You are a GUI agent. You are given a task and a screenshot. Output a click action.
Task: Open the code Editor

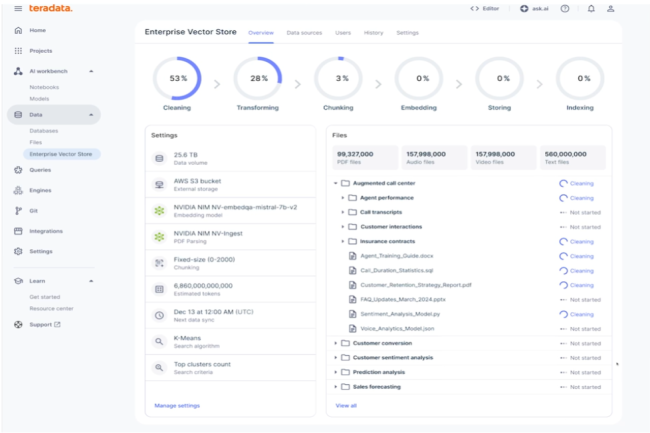click(x=485, y=8)
